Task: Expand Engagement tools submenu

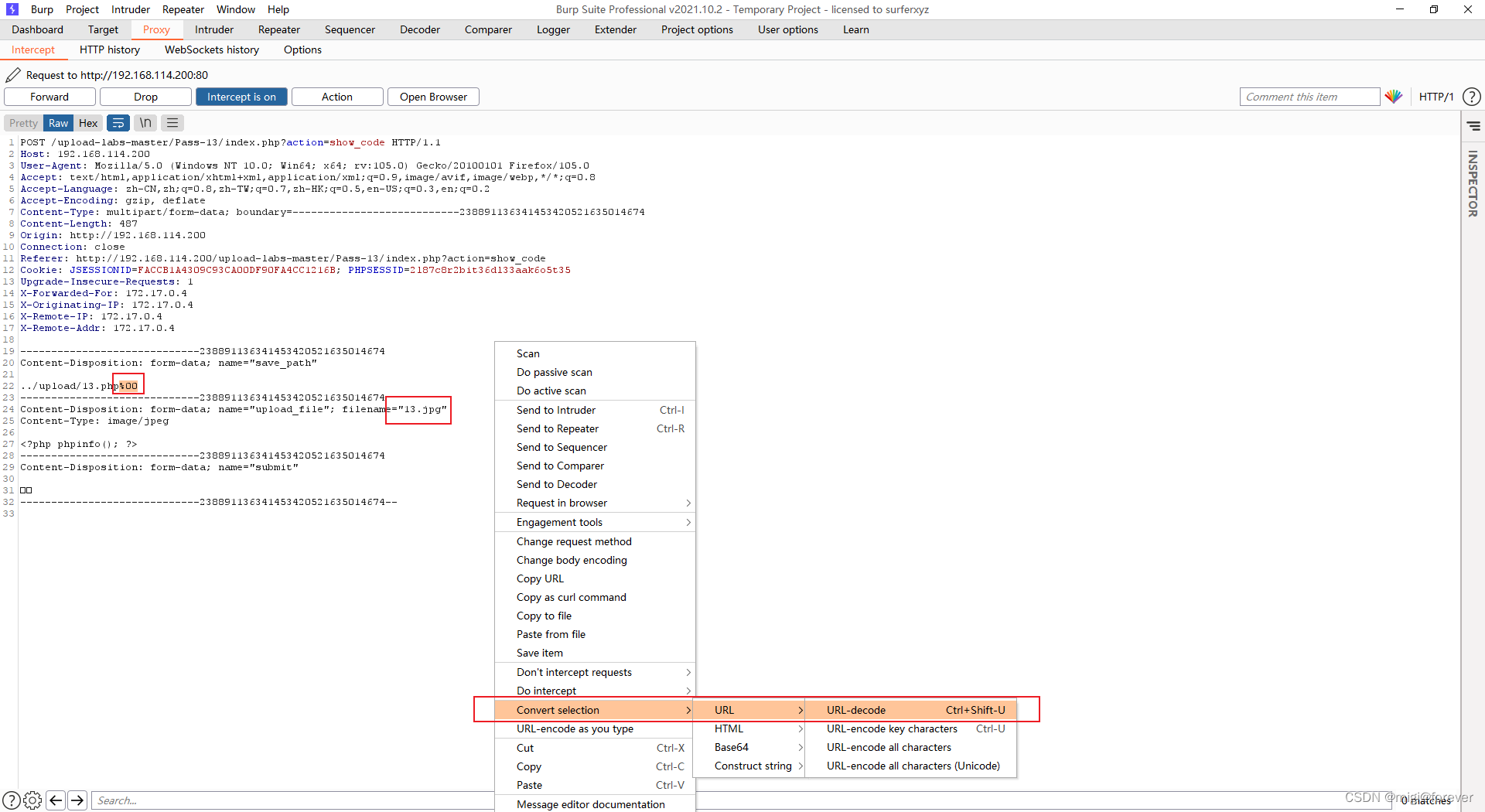Action: [x=595, y=523]
